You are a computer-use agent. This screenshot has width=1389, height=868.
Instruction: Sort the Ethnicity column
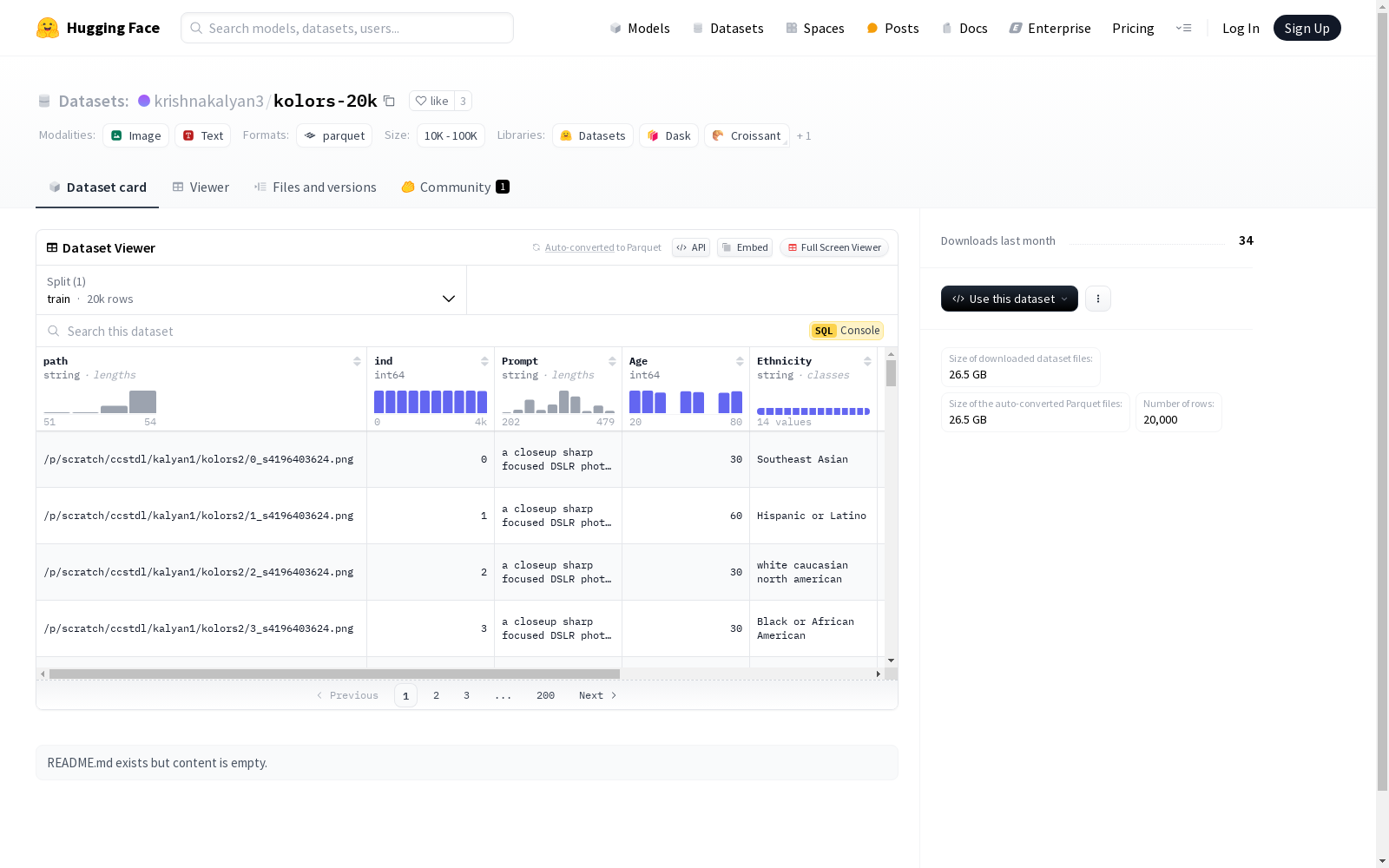pyautogui.click(x=867, y=361)
